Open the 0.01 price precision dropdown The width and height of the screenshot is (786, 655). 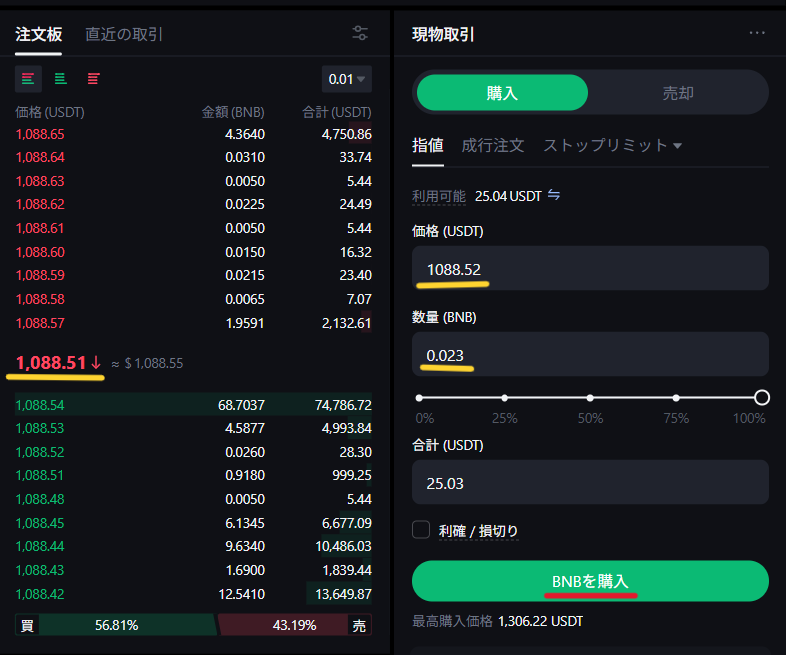coord(347,79)
